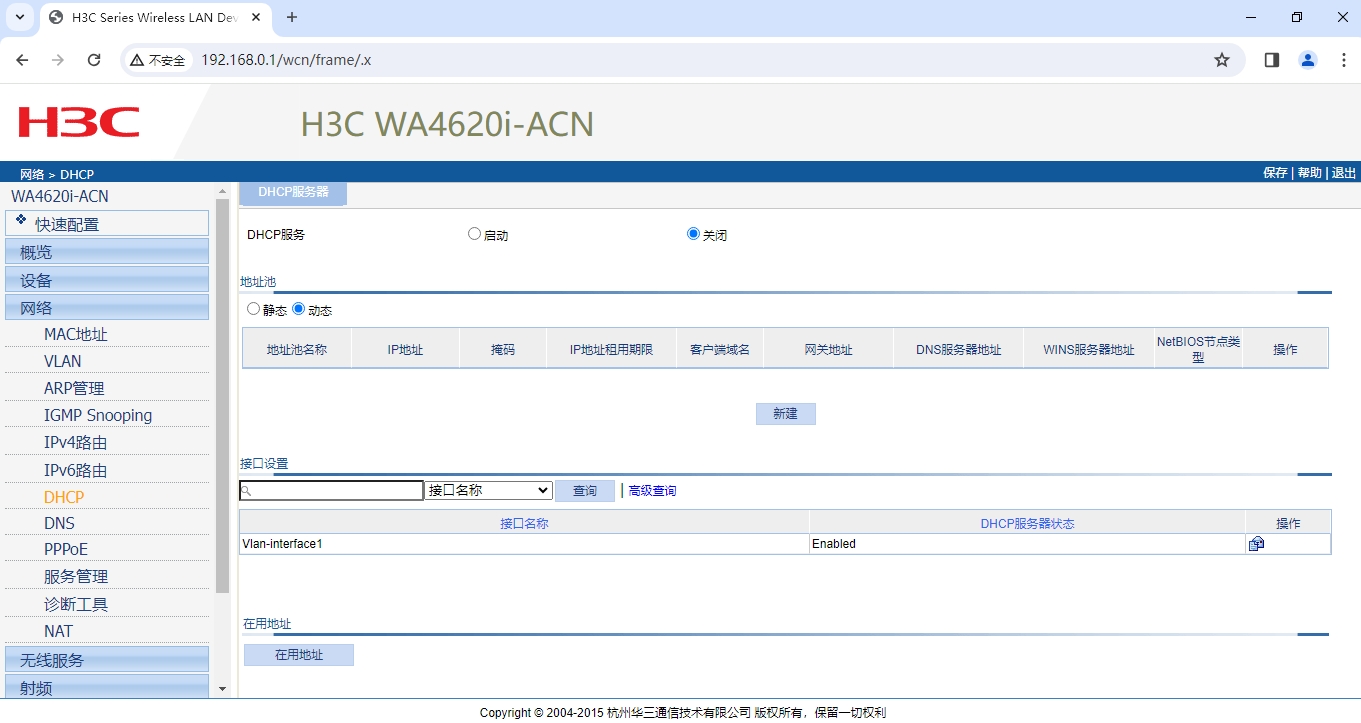Expand the 无线服务 sidebar section
This screenshot has height=723, width=1361.
coord(107,659)
